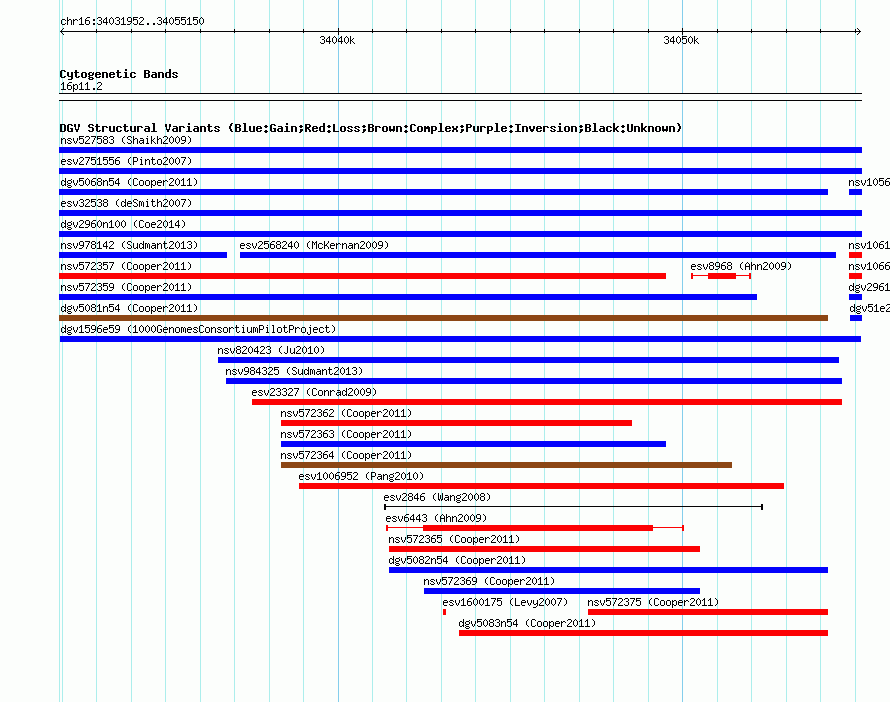This screenshot has width=890, height=702.
Task: Select the brown complex bar of dgv5081n54
Action: (x=443, y=318)
